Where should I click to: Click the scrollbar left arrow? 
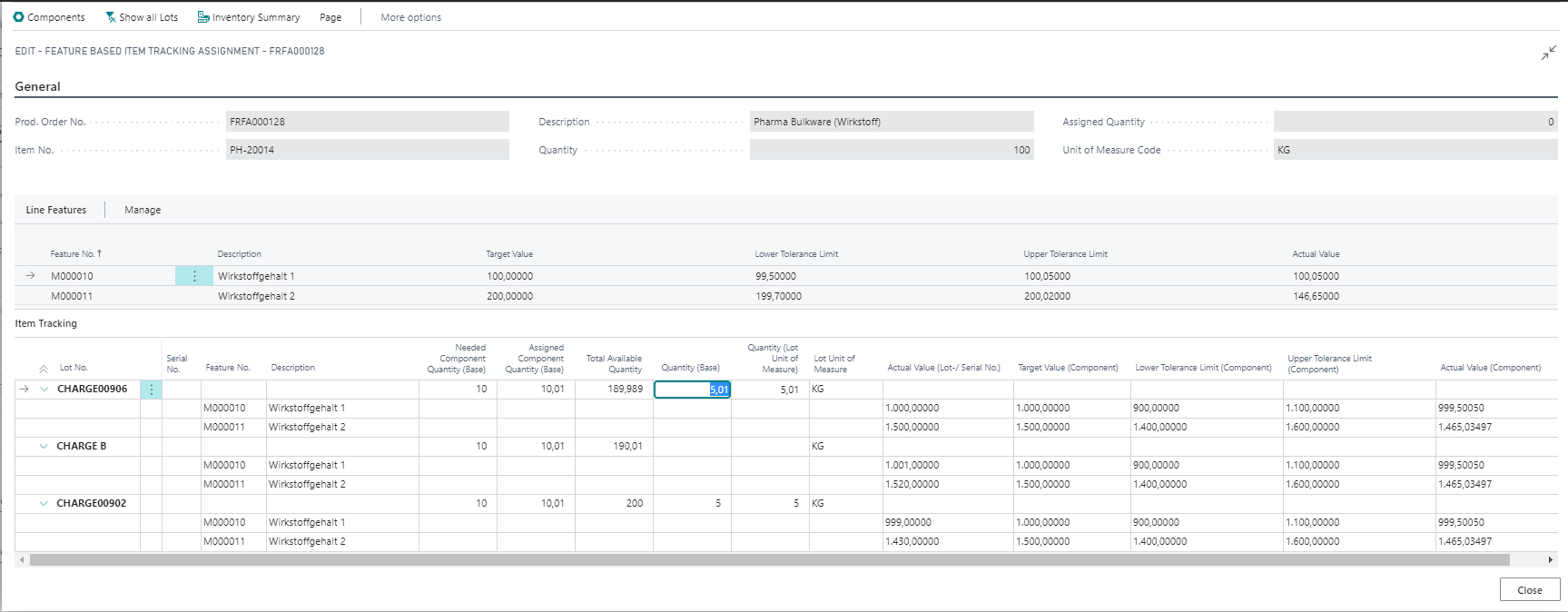point(22,560)
